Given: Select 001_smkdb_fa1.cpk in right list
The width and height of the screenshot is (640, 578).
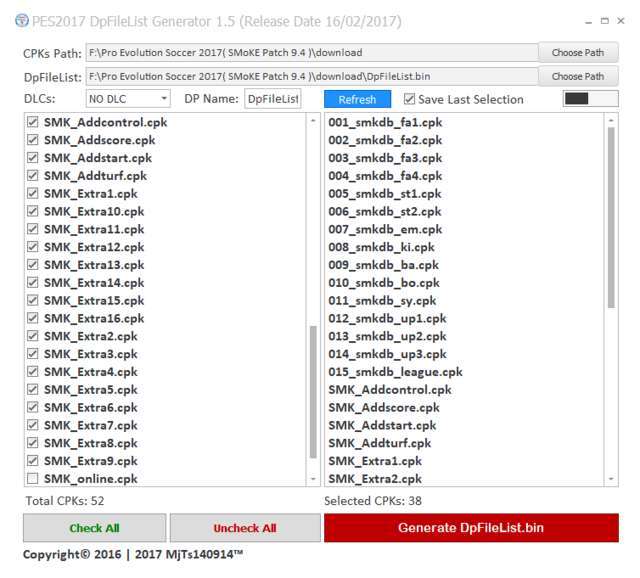Looking at the screenshot, I should tap(385, 122).
